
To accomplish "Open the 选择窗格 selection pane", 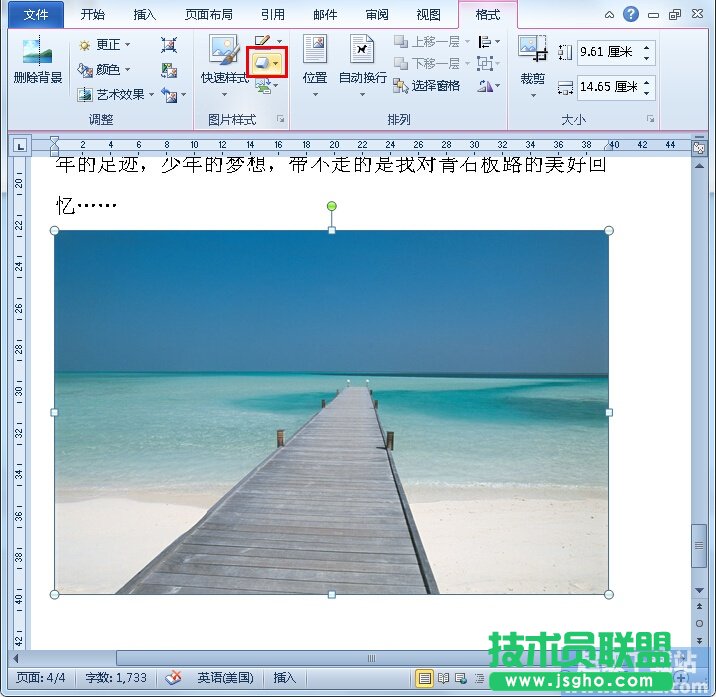I will pos(427,86).
